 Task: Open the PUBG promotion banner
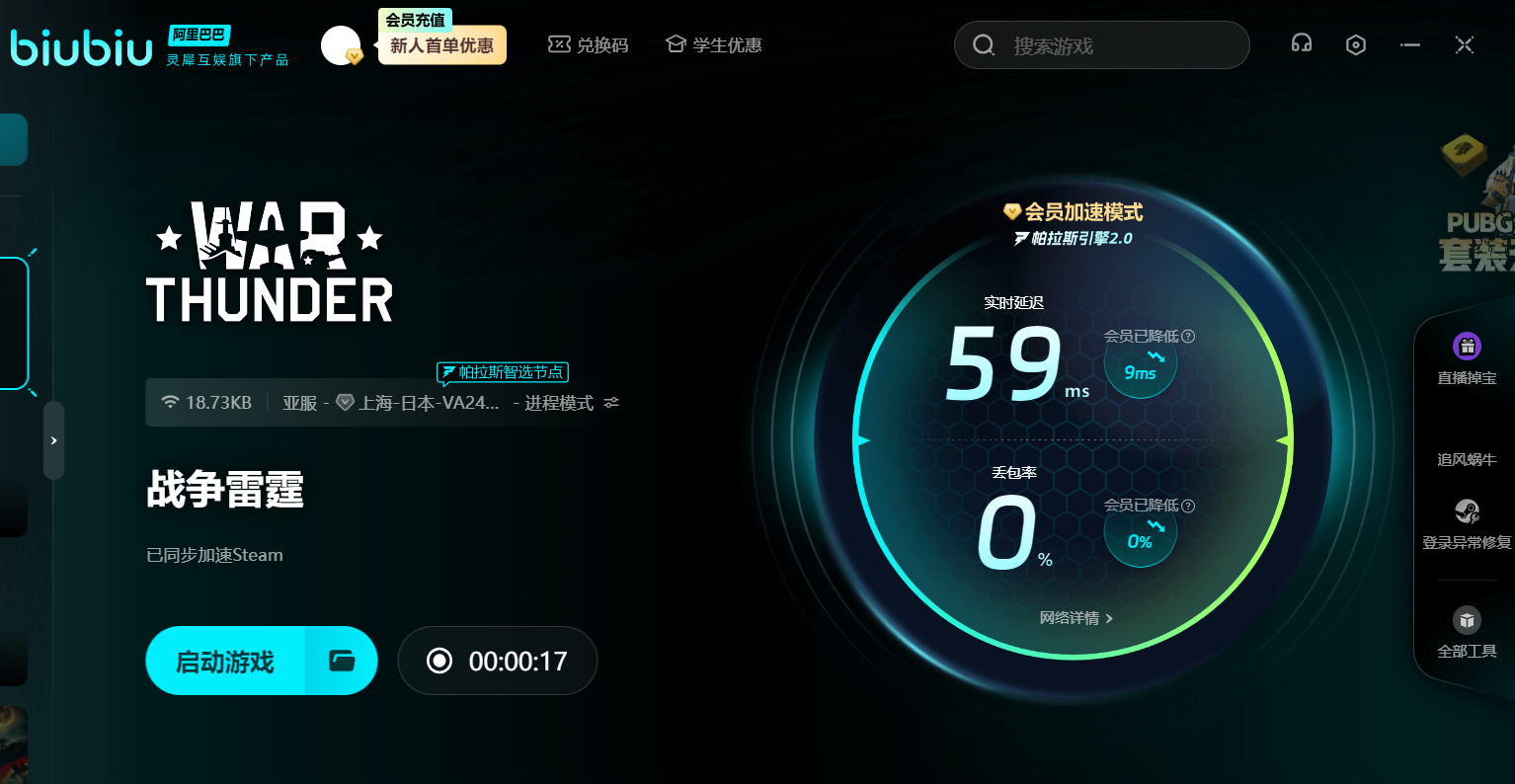click(1475, 204)
